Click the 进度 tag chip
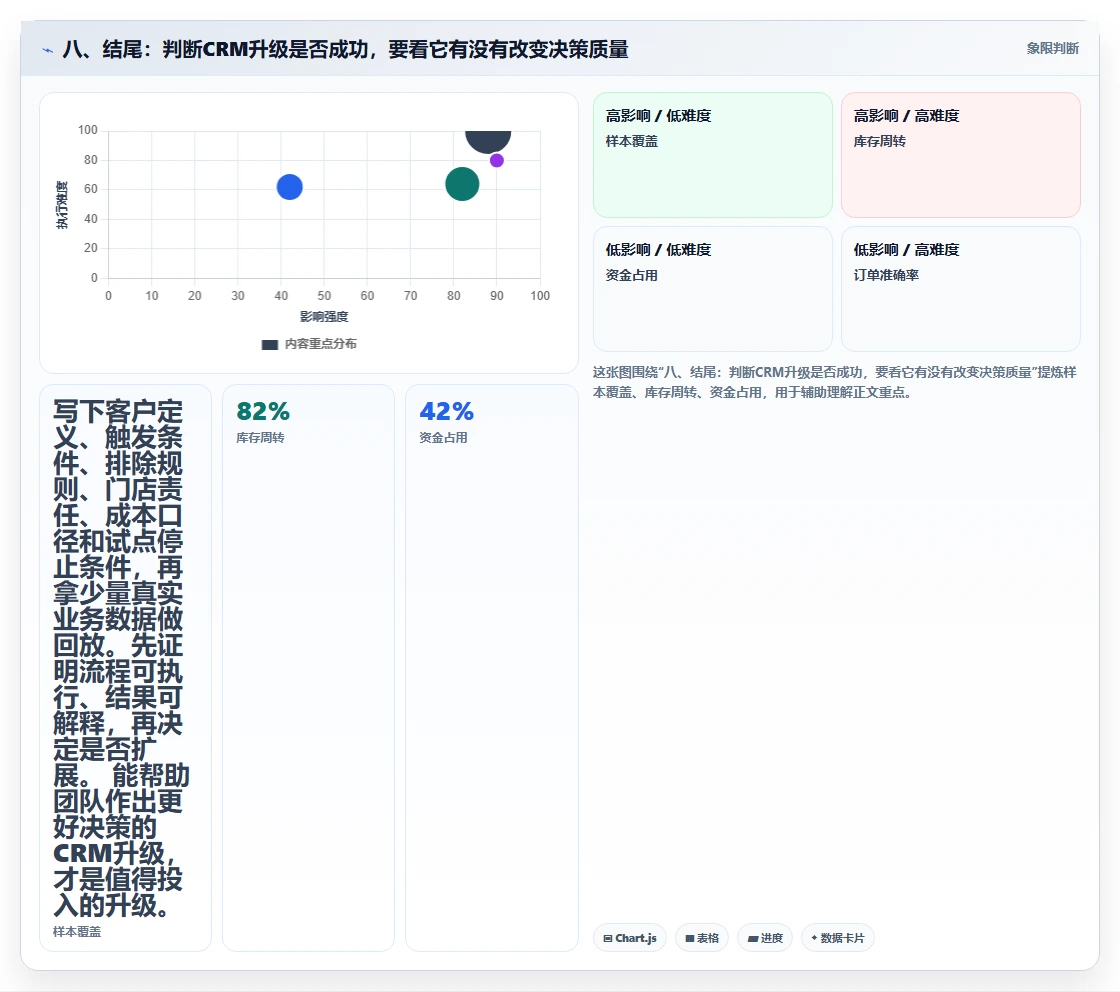The image size is (1120, 992). [x=764, y=938]
